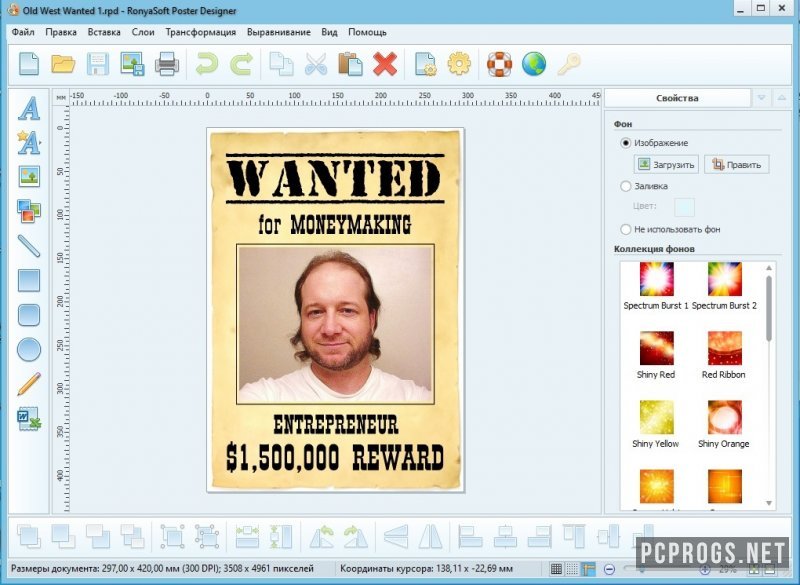Copy the selected object
Viewport: 800px width, 585px height.
coord(281,64)
